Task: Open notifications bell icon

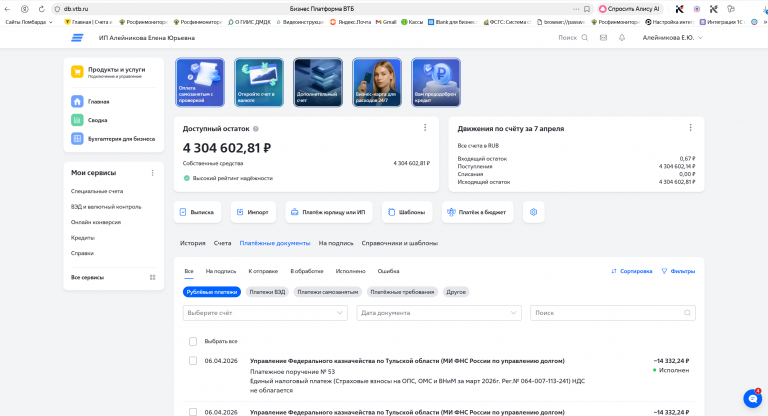Action: coord(622,38)
